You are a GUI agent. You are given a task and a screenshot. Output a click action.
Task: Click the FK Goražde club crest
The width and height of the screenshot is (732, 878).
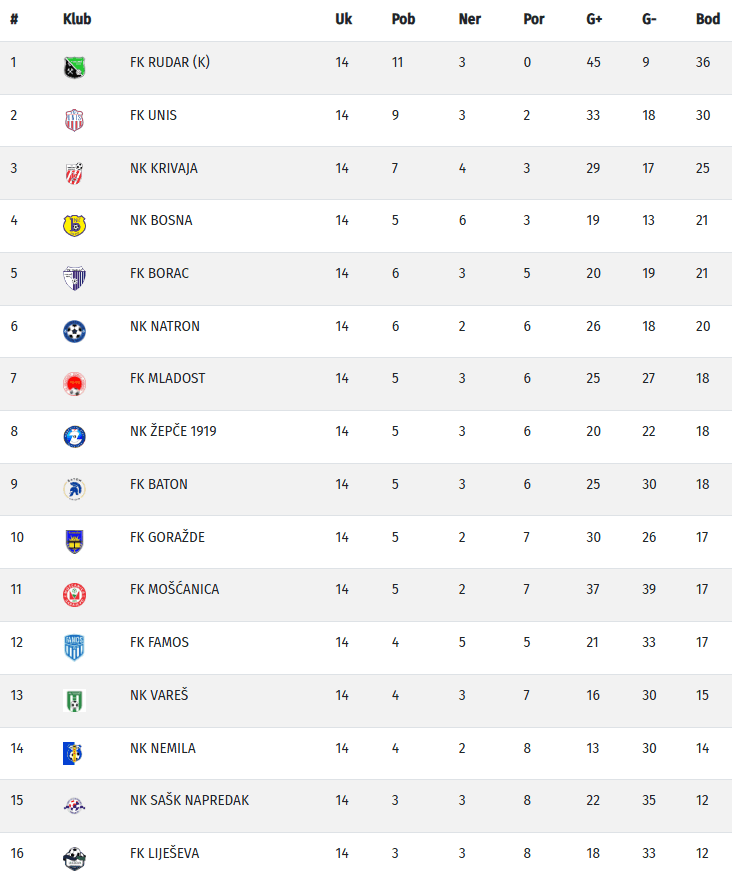click(75, 542)
